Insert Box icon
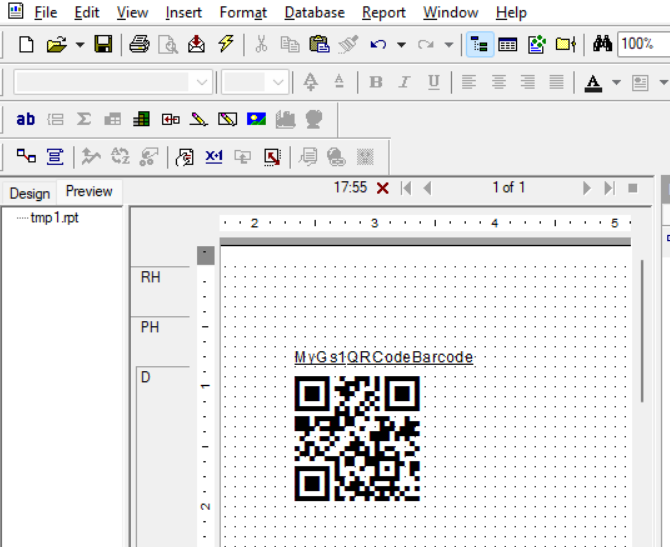 [227, 119]
